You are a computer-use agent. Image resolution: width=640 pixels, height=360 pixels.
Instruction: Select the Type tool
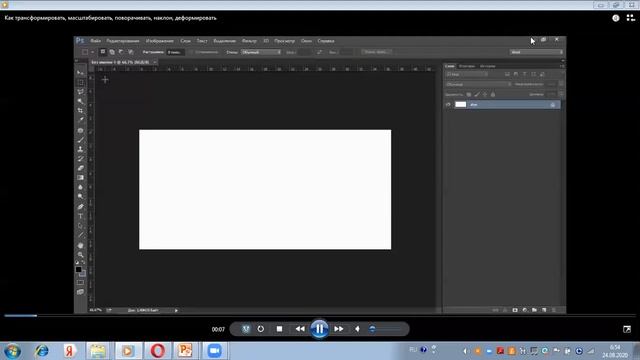[x=80, y=216]
